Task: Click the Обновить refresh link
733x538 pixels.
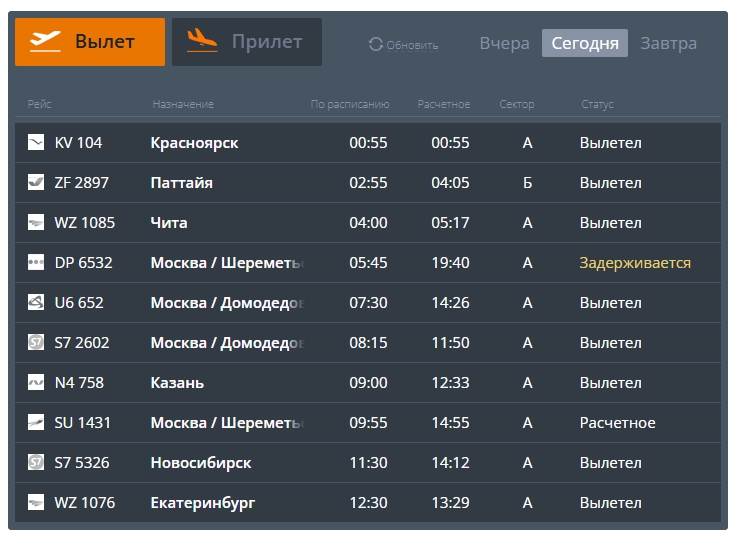Action: [412, 45]
